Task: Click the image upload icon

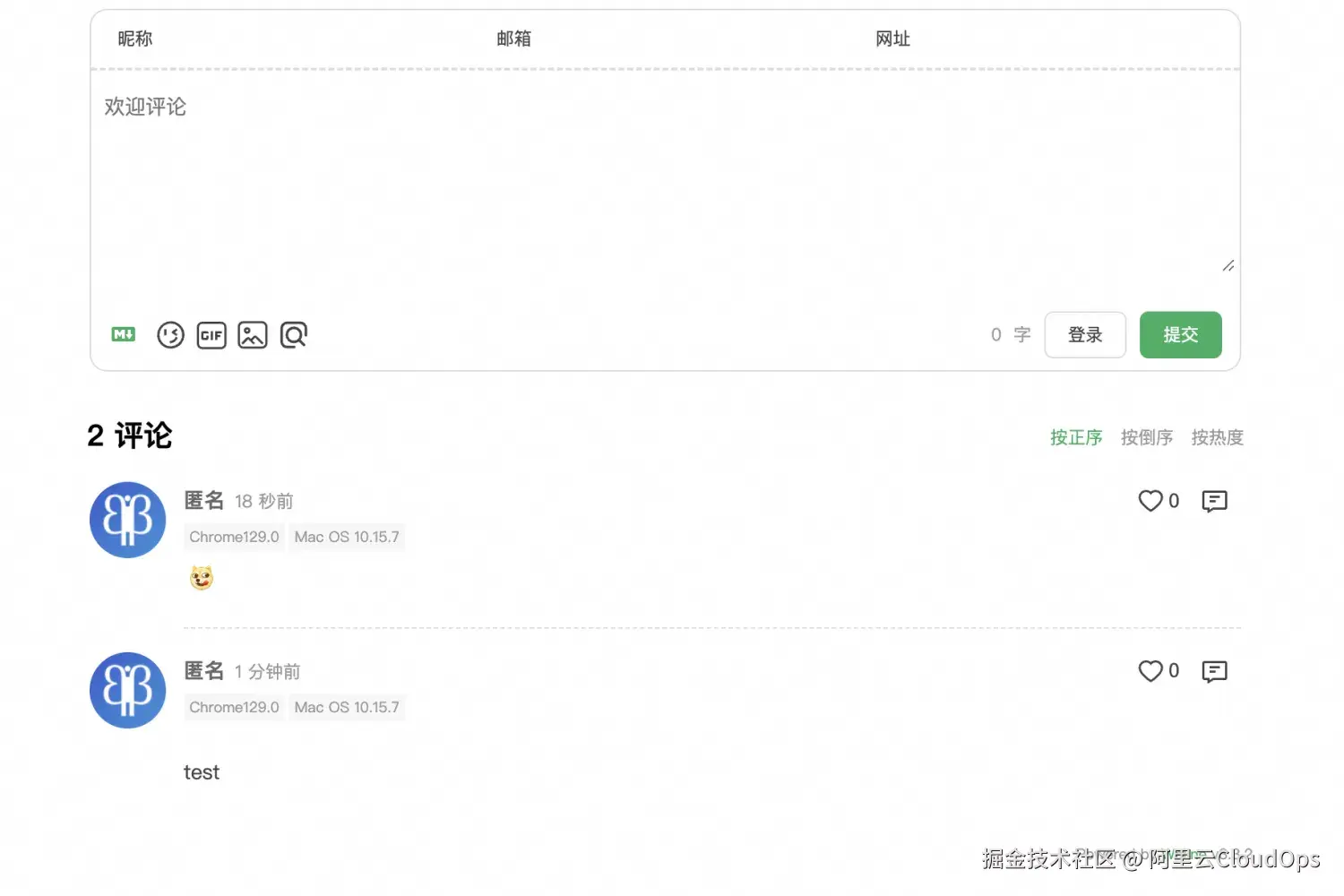Action: point(253,334)
